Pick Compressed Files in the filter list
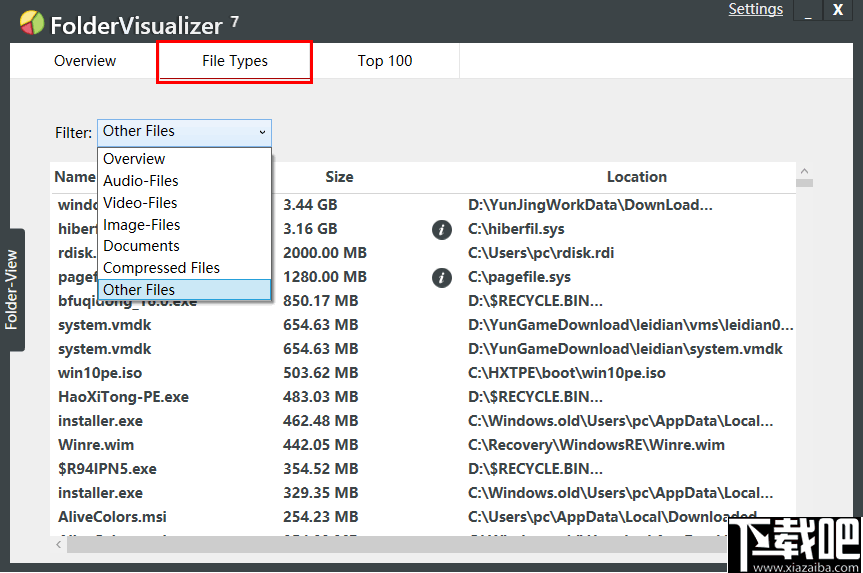 (x=161, y=268)
